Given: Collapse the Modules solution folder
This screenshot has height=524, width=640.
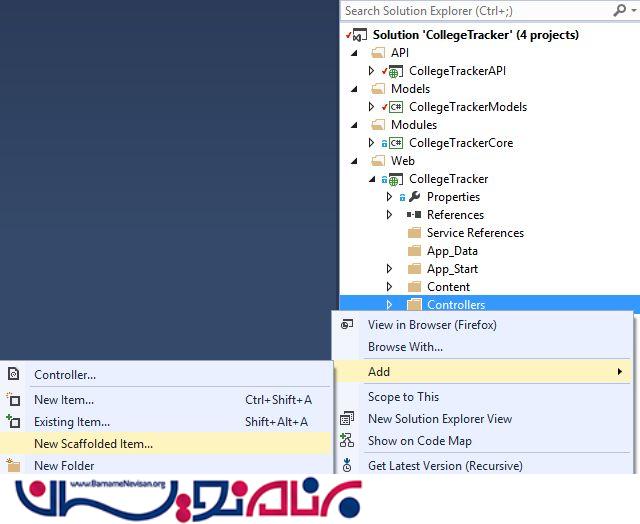Looking at the screenshot, I should pyautogui.click(x=355, y=125).
